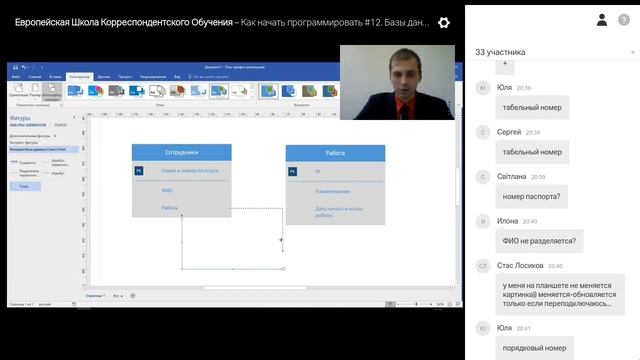Screen dimensions: 640x360
Task: Click the connector circle endpoint handle
Action: (x=284, y=269)
